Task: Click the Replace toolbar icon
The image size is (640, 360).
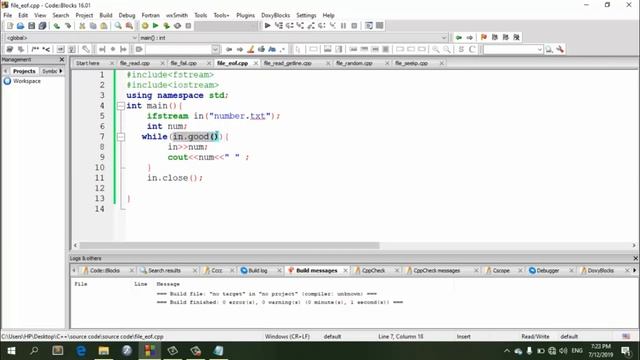Action: pyautogui.click(x=129, y=26)
